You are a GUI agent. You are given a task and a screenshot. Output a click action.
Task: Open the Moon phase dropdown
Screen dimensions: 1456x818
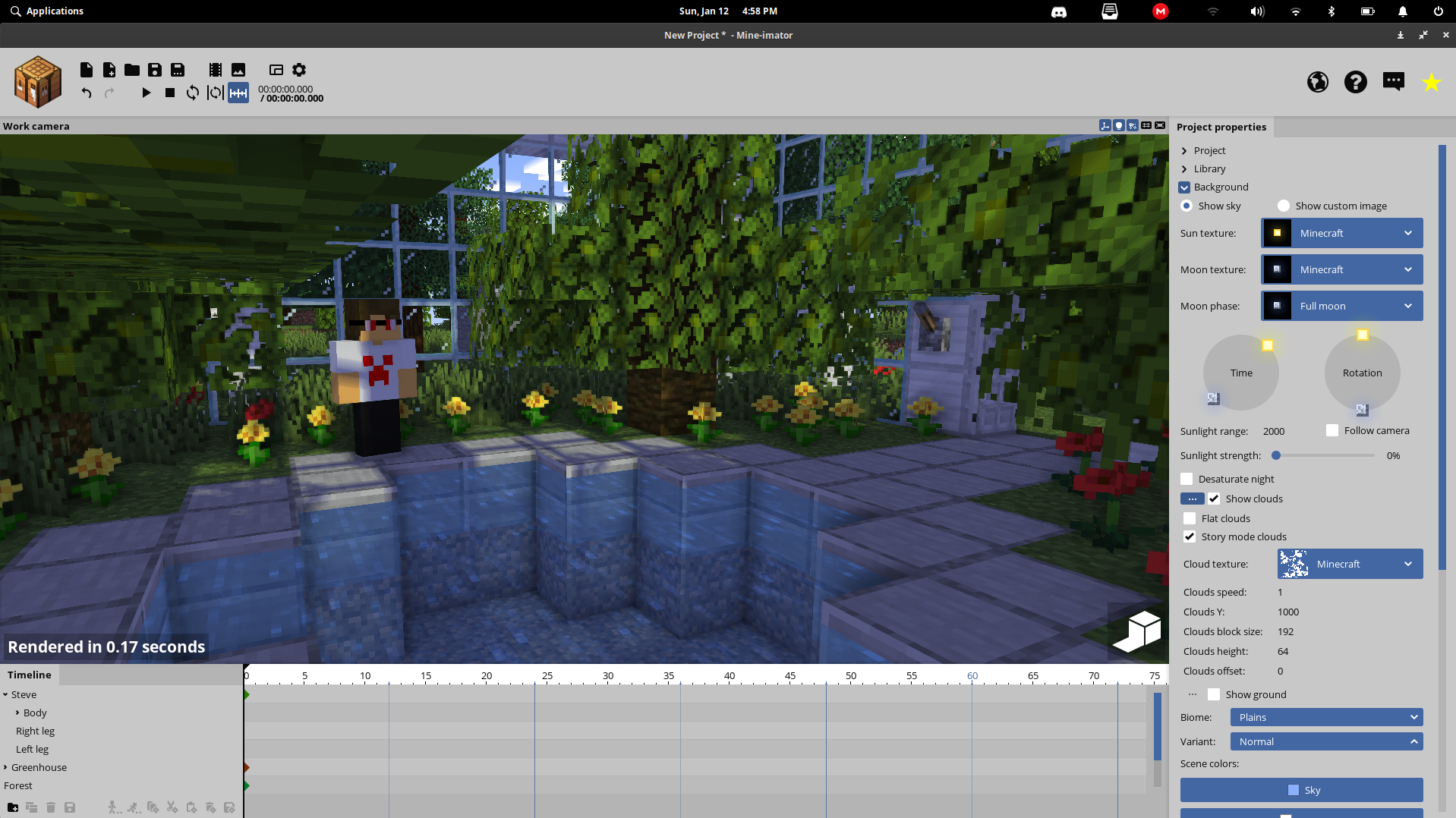1341,306
